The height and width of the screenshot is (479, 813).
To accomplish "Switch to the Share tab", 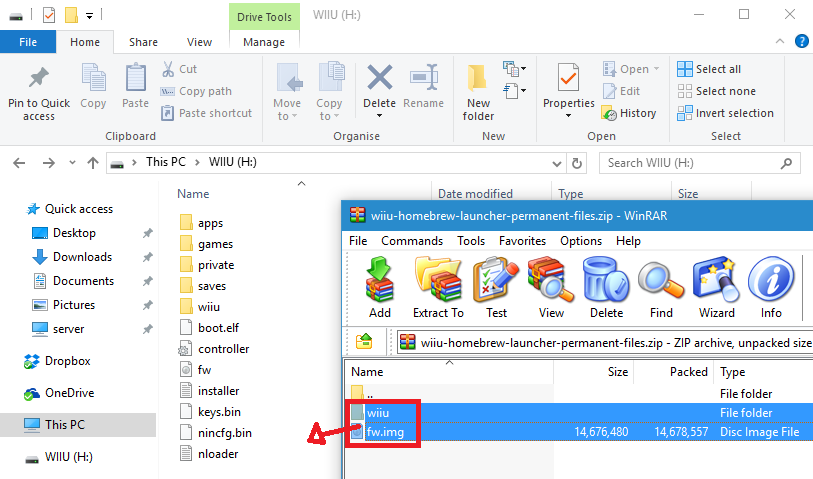I will click(x=143, y=42).
